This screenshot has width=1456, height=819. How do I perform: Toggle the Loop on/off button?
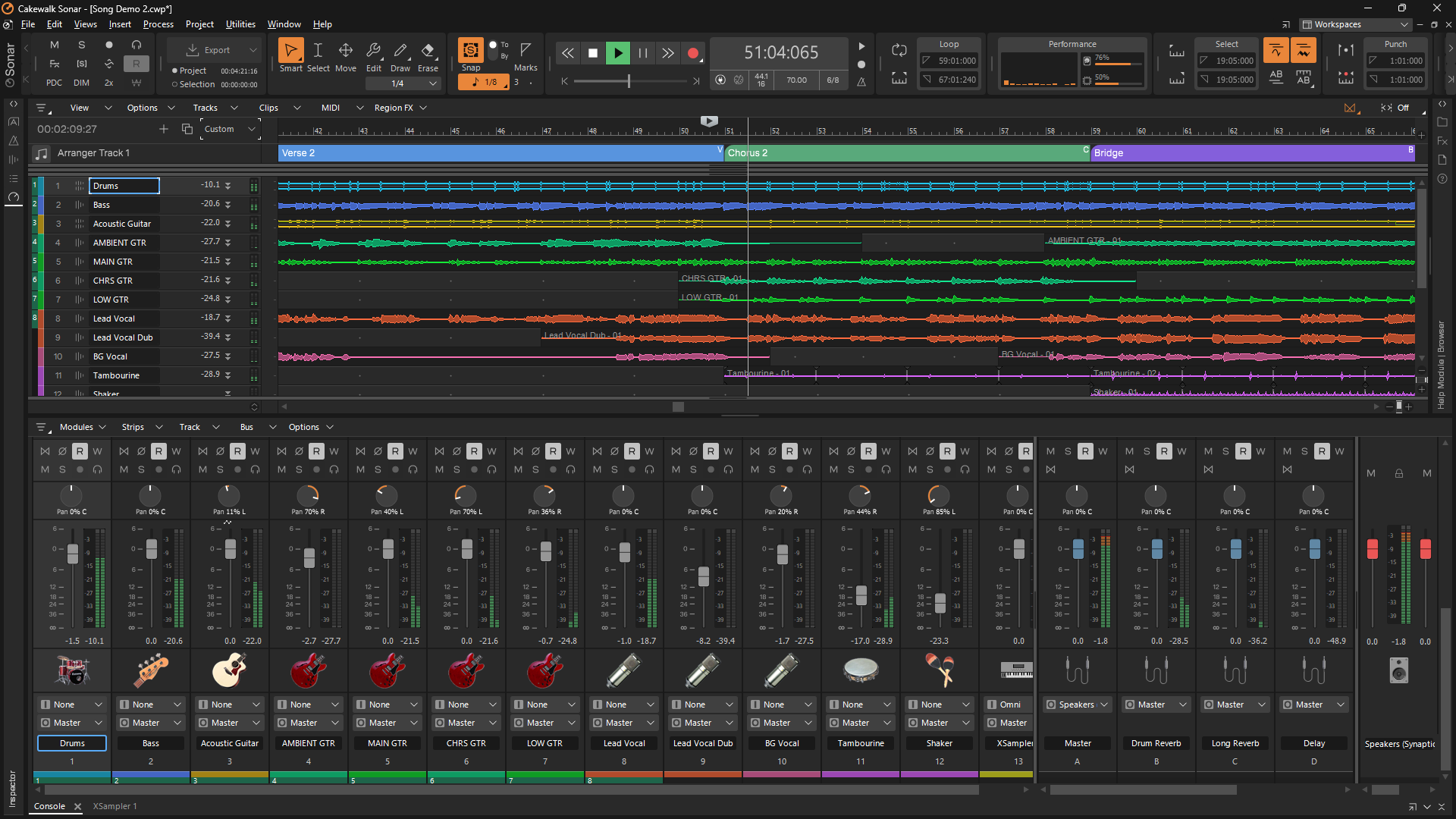tap(899, 50)
